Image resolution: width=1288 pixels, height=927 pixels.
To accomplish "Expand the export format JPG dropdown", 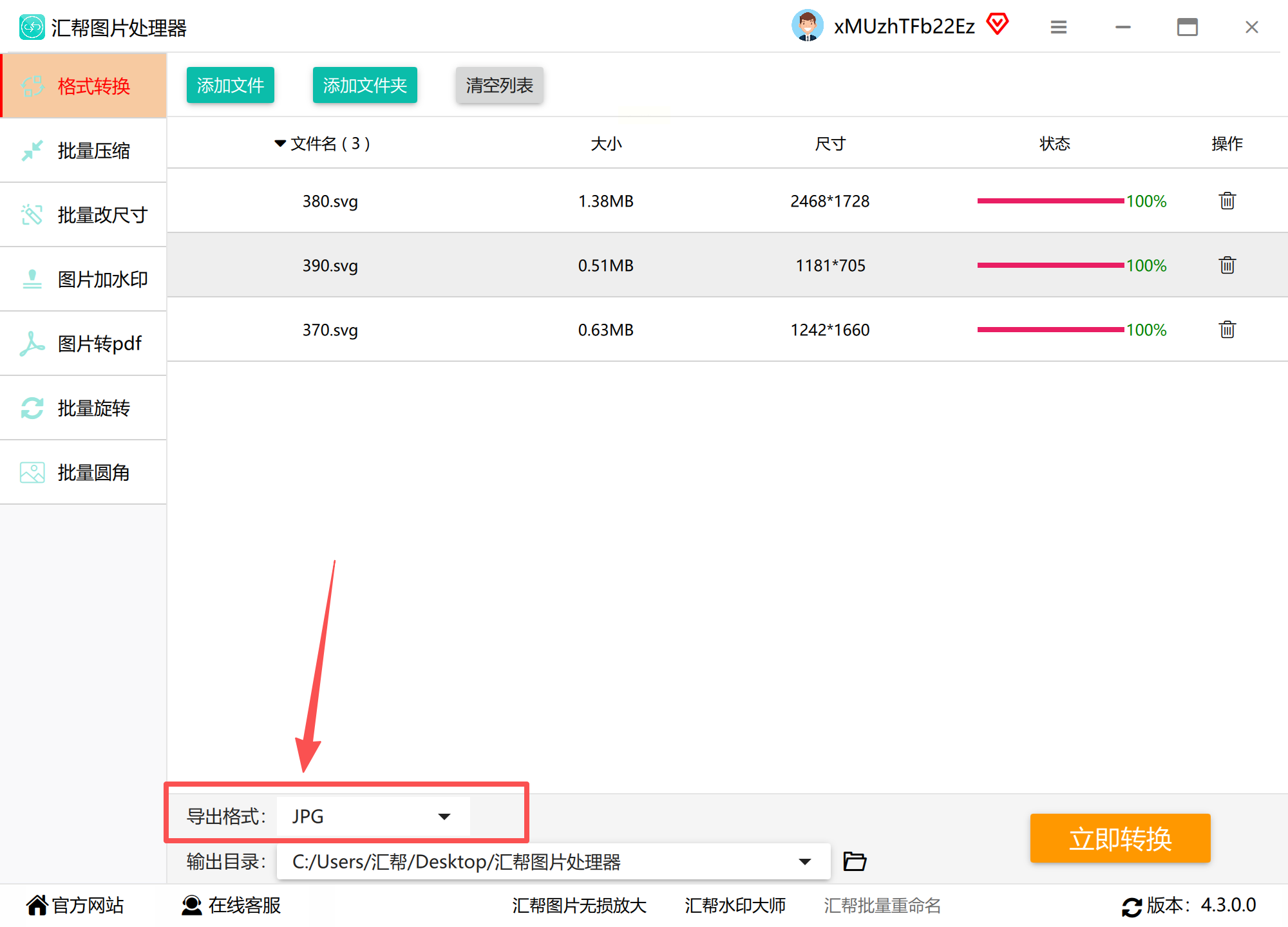I will tap(444, 816).
